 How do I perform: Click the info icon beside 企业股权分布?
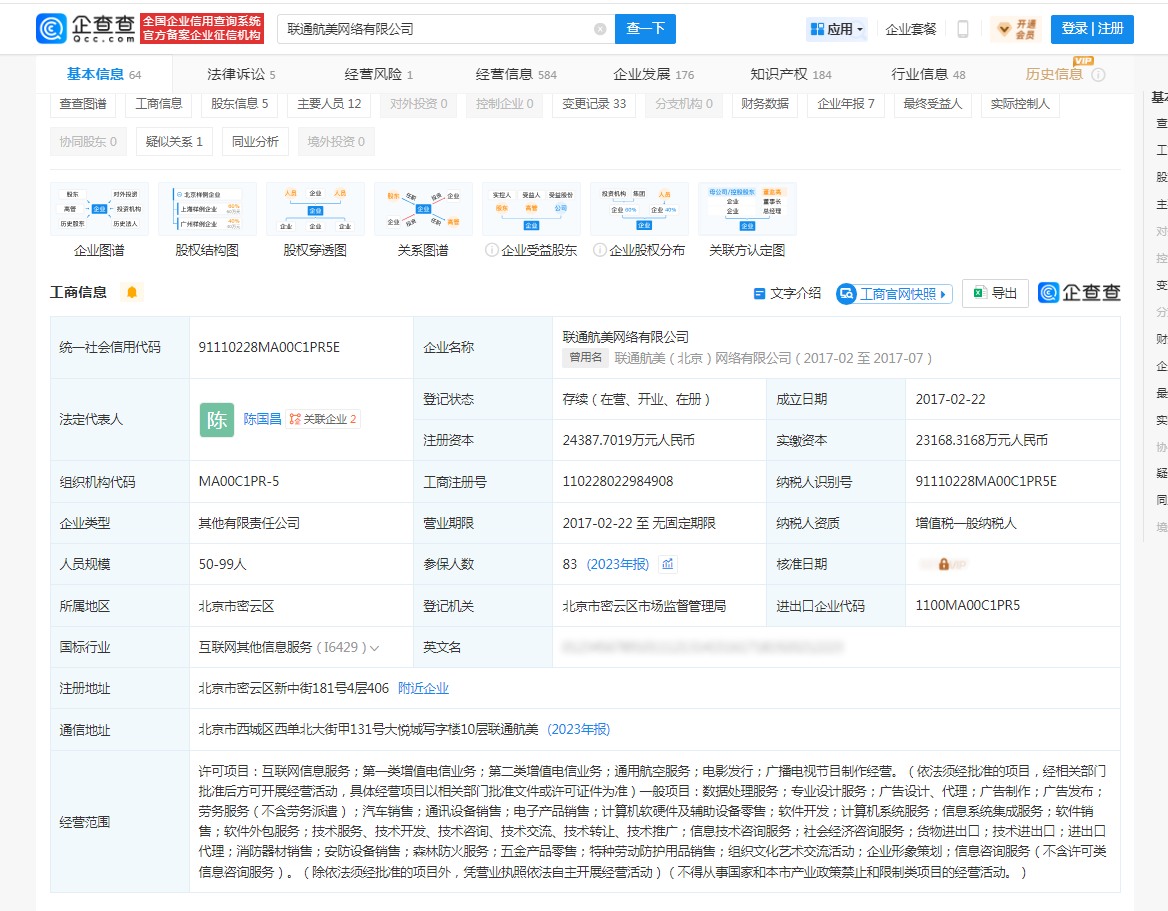tap(600, 250)
